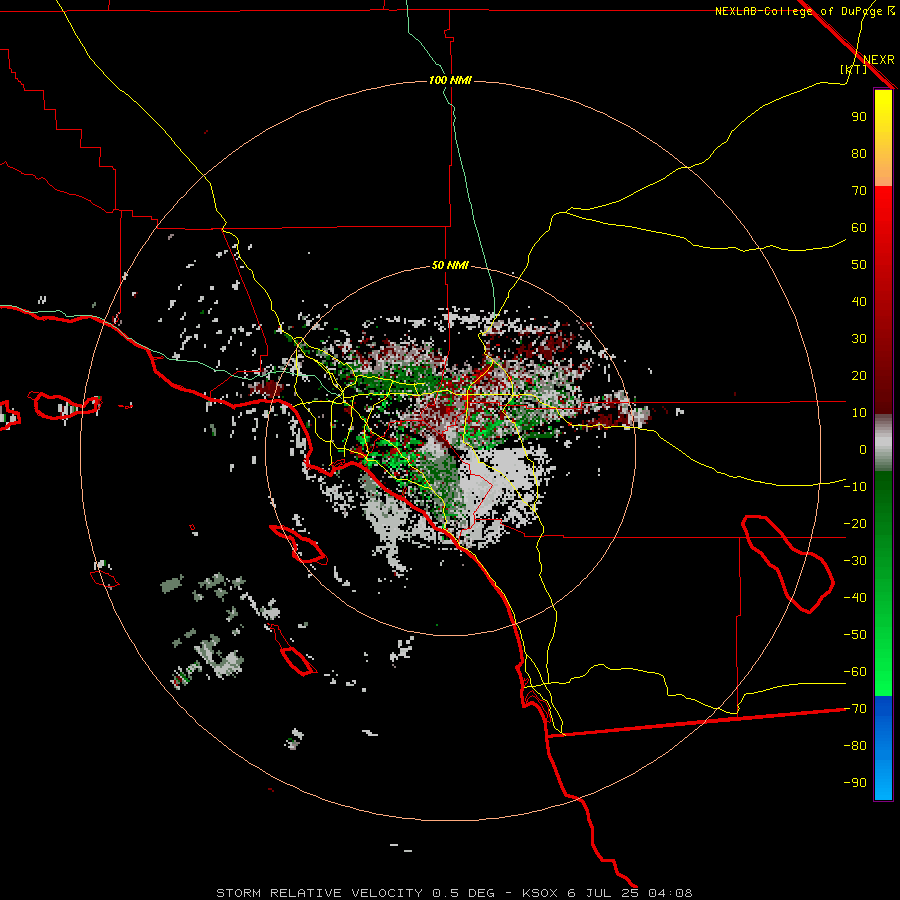Select the 40 value on the velocity scale
This screenshot has height=900, width=900.
859,301
